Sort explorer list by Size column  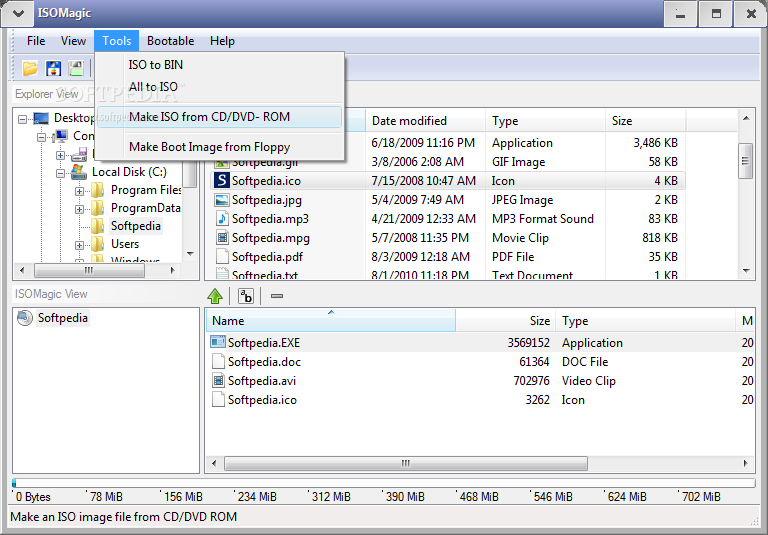click(x=646, y=121)
